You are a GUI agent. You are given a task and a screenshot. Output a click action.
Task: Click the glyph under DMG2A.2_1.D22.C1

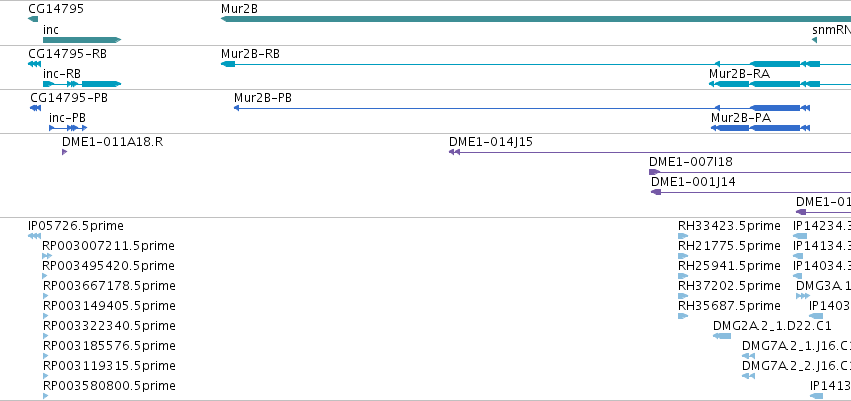click(722, 336)
